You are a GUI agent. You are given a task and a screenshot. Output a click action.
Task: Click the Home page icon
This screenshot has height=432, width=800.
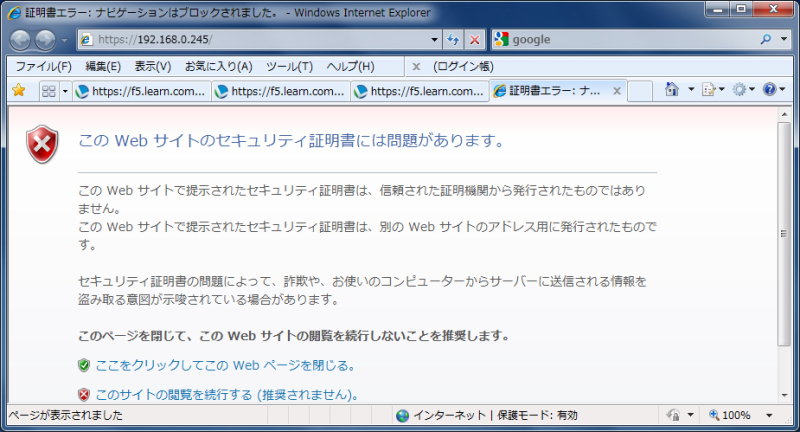673,90
